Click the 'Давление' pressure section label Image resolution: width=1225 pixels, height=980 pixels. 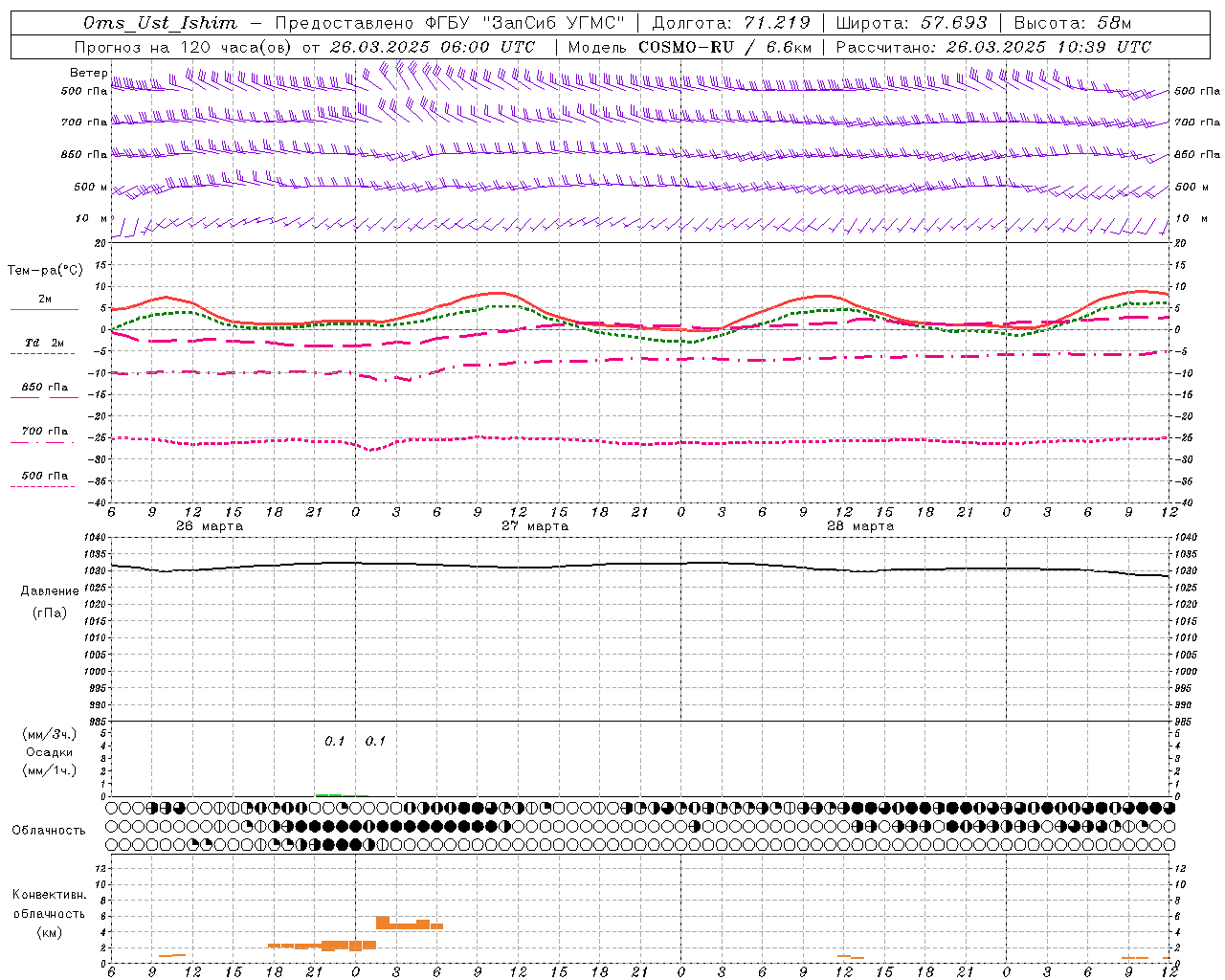(x=50, y=591)
